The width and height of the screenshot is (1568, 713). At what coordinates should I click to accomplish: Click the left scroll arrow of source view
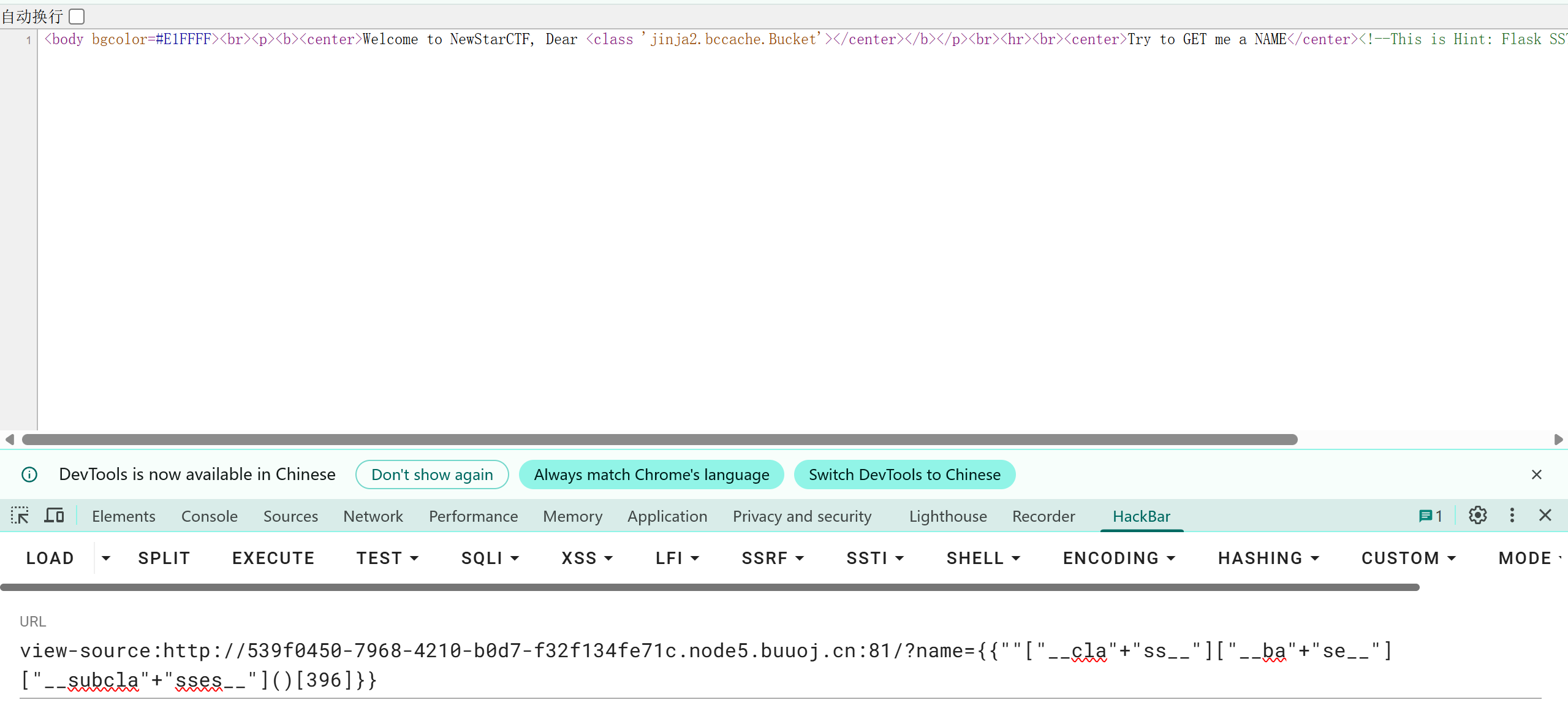pos(9,440)
